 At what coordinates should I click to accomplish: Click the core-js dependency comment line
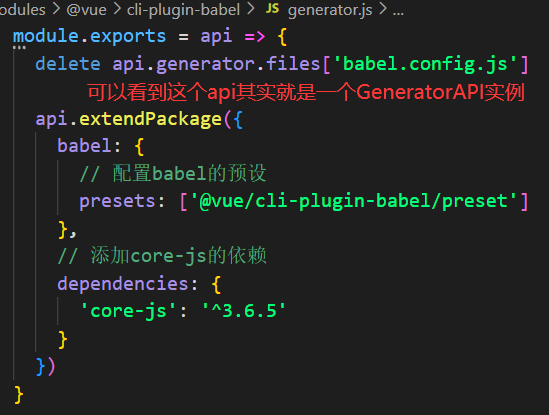tap(162, 255)
